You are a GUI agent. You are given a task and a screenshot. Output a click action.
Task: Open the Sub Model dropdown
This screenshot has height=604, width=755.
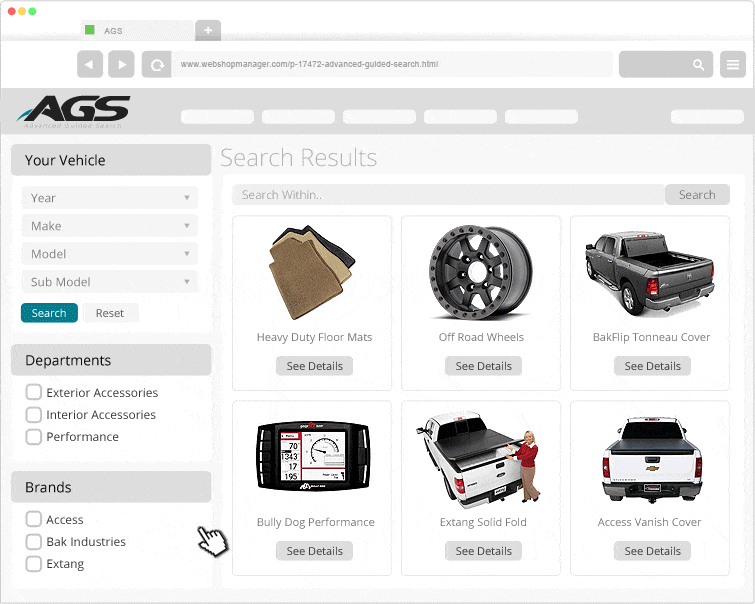tap(109, 282)
